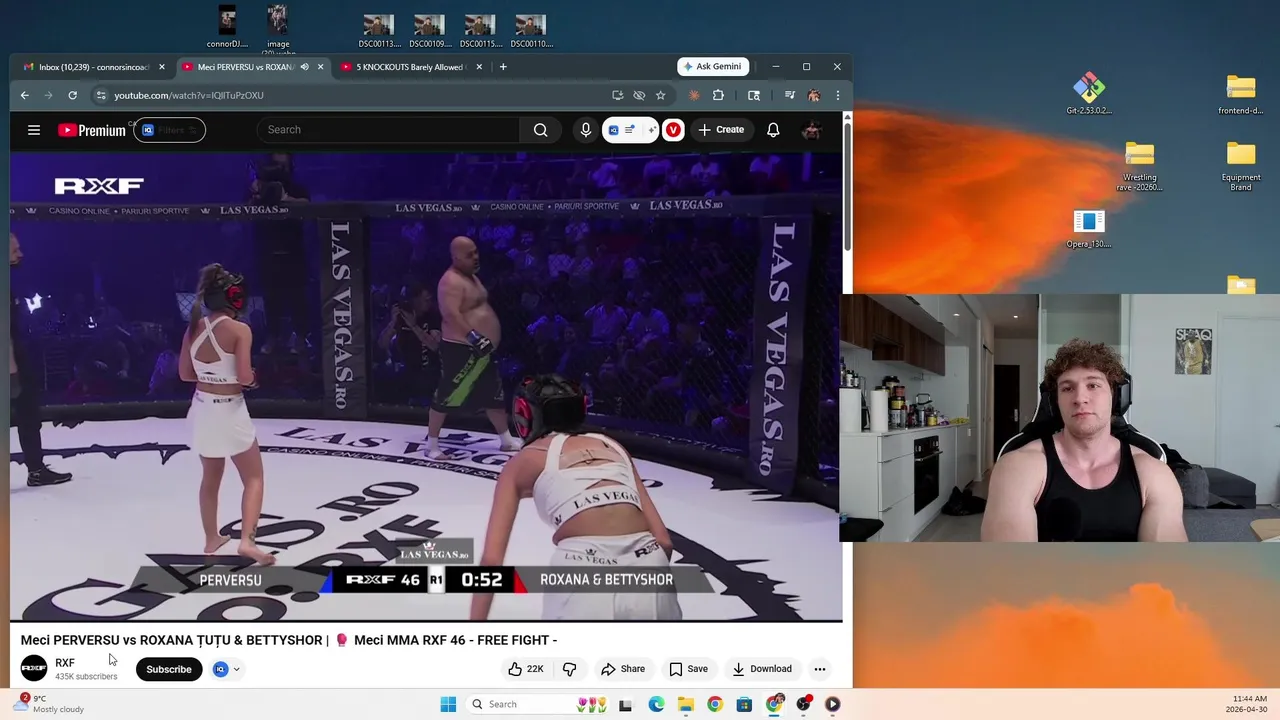This screenshot has width=1280, height=720.
Task: Click the Create button
Action: click(x=721, y=130)
